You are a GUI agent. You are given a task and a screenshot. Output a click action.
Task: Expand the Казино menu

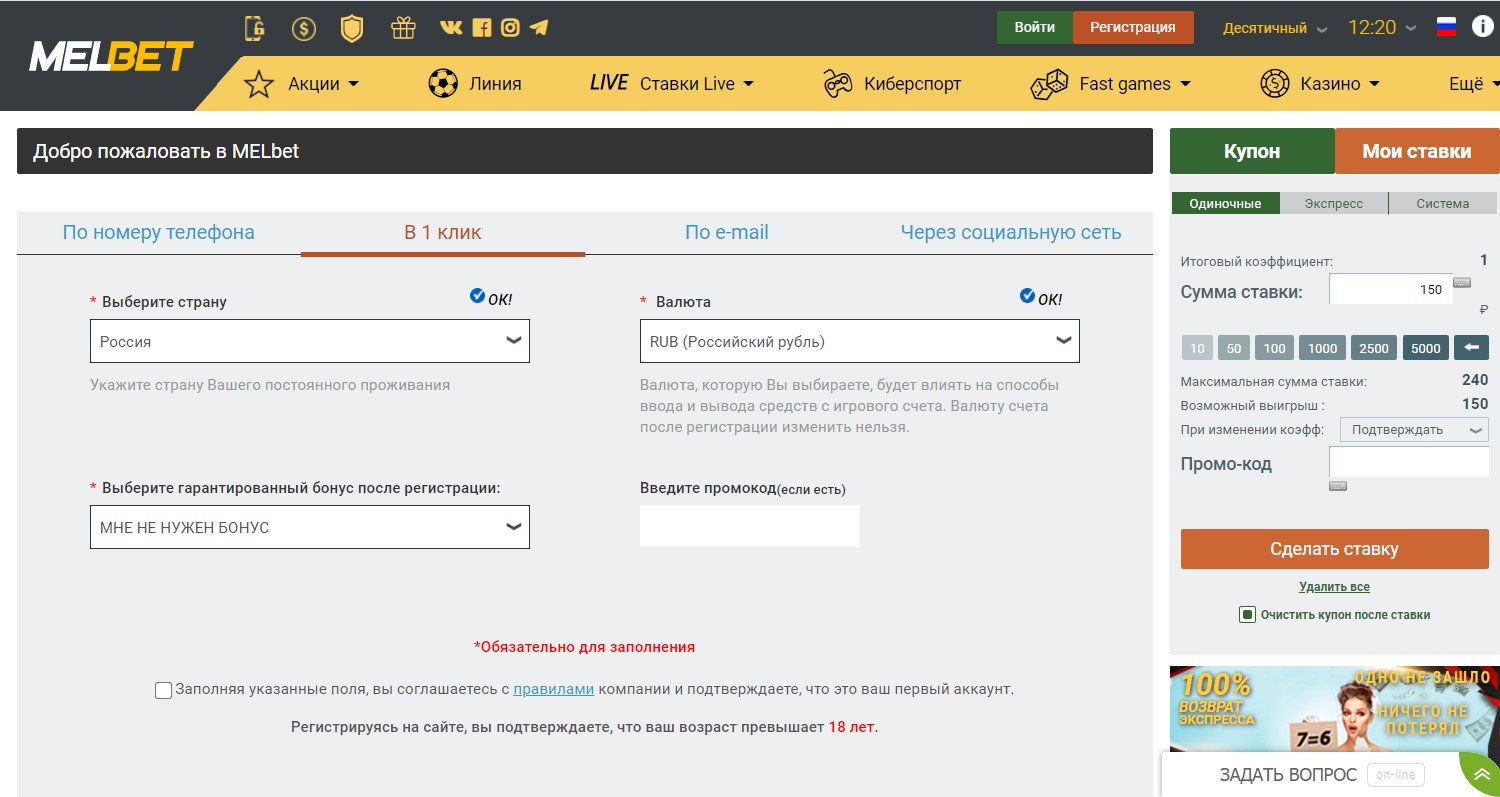1340,84
